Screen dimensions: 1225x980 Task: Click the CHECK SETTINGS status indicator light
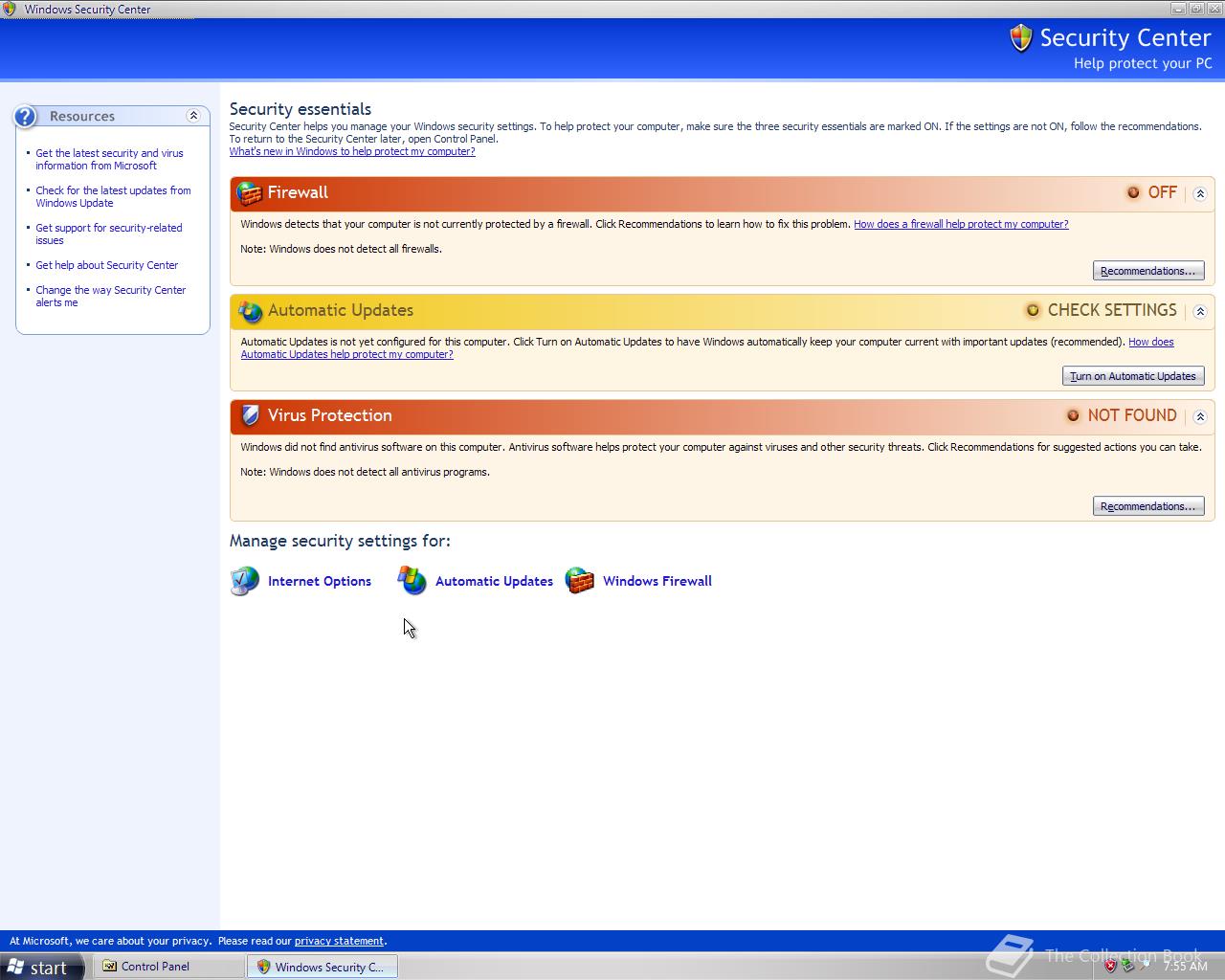tap(1033, 310)
